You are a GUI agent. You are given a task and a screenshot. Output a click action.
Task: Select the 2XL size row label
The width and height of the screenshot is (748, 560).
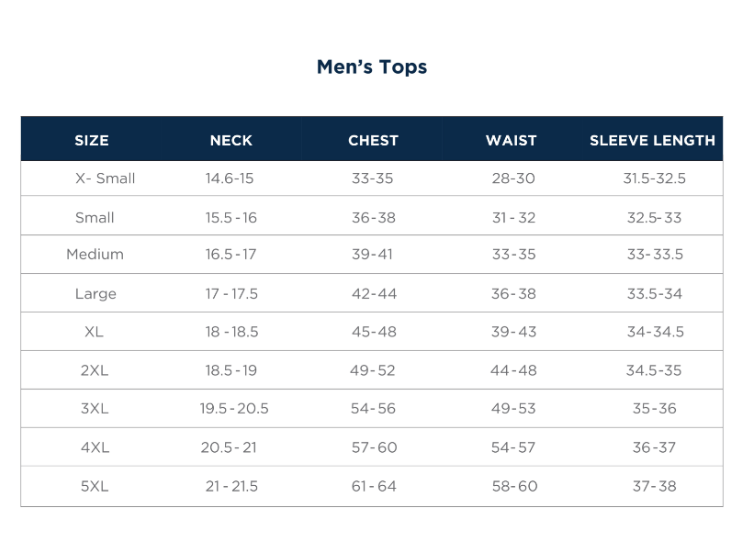point(95,371)
